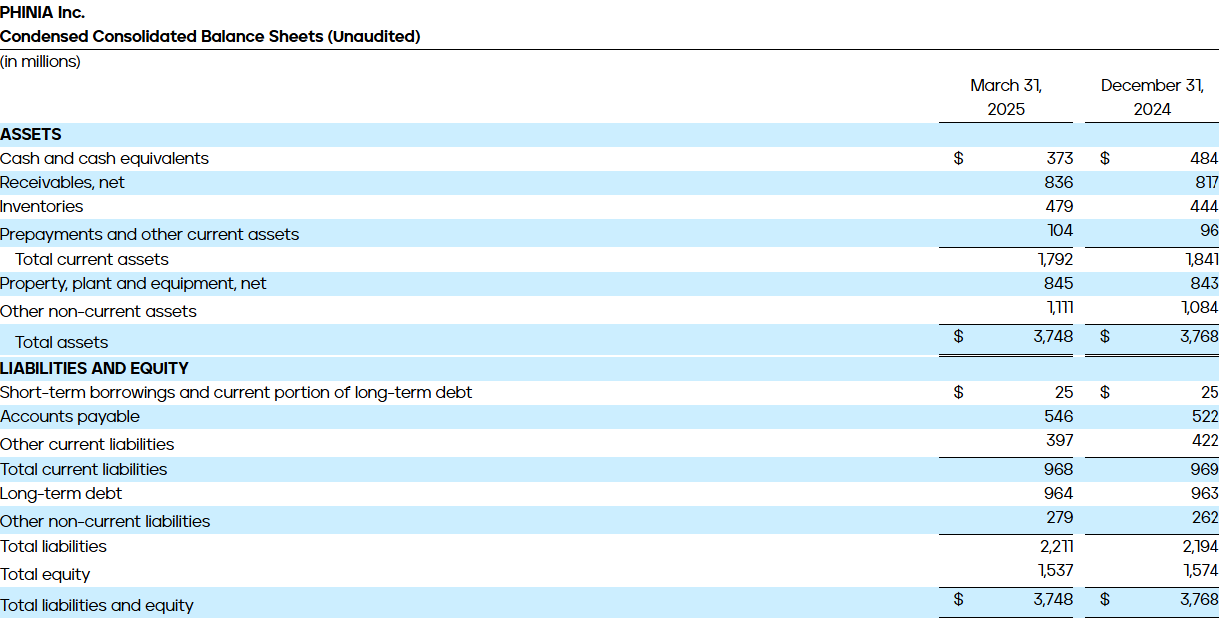Select the March 31, 2025 column header
The width and height of the screenshot is (1219, 618).
pyautogui.click(x=1005, y=95)
